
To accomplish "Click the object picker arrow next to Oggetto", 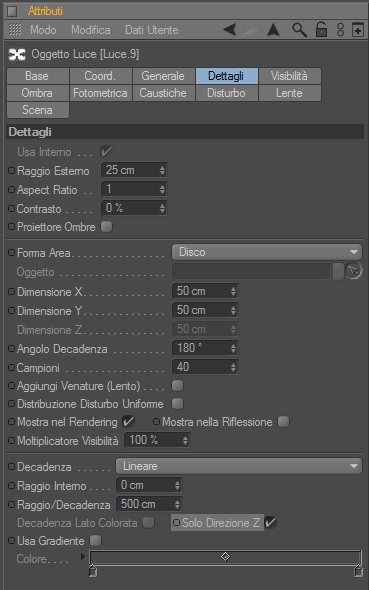I will point(353,271).
